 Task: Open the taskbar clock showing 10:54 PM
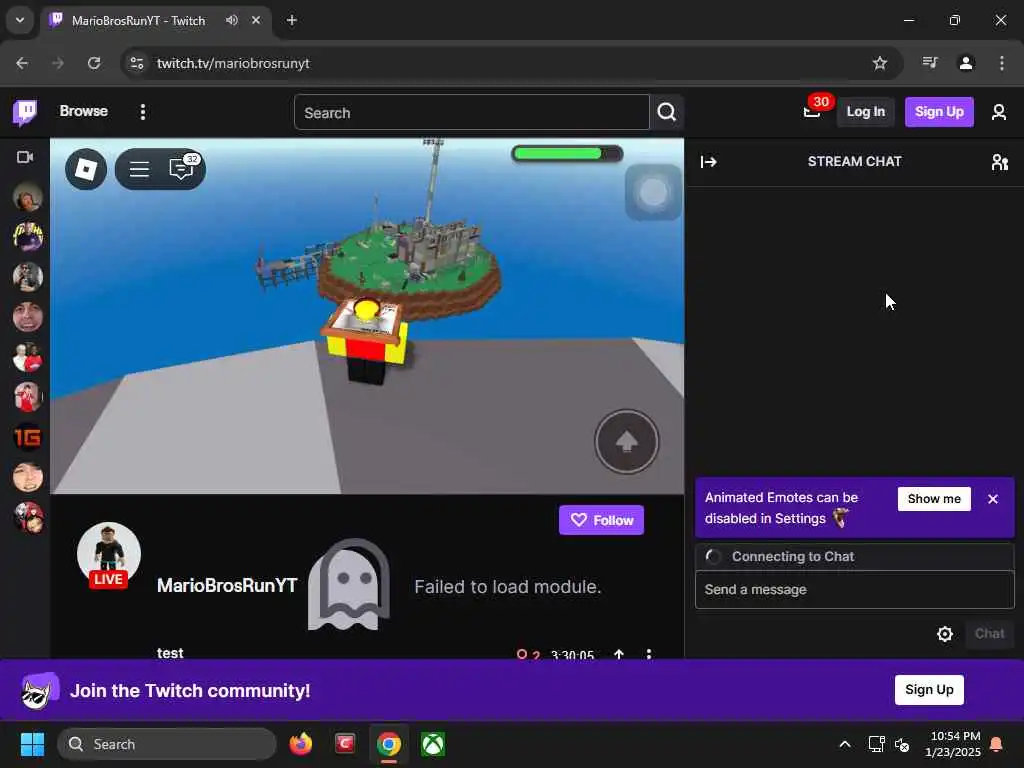[x=953, y=744]
